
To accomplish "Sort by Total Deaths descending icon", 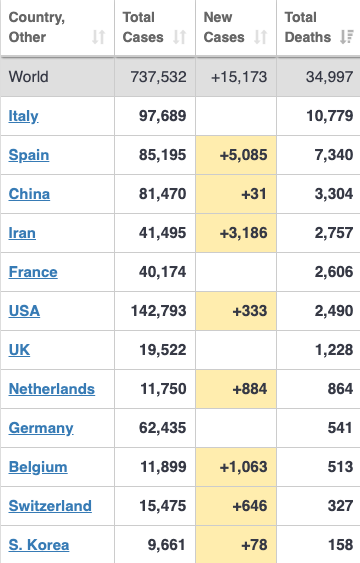I will 347,37.
